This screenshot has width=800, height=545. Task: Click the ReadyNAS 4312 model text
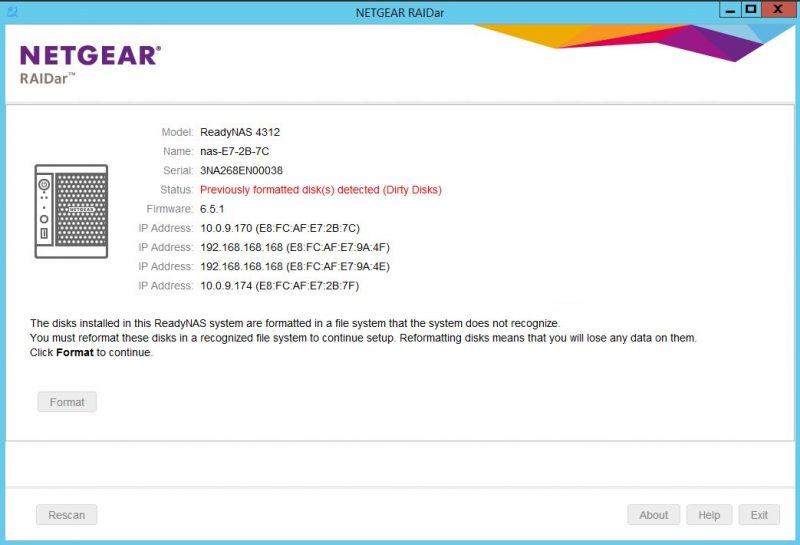coord(240,132)
